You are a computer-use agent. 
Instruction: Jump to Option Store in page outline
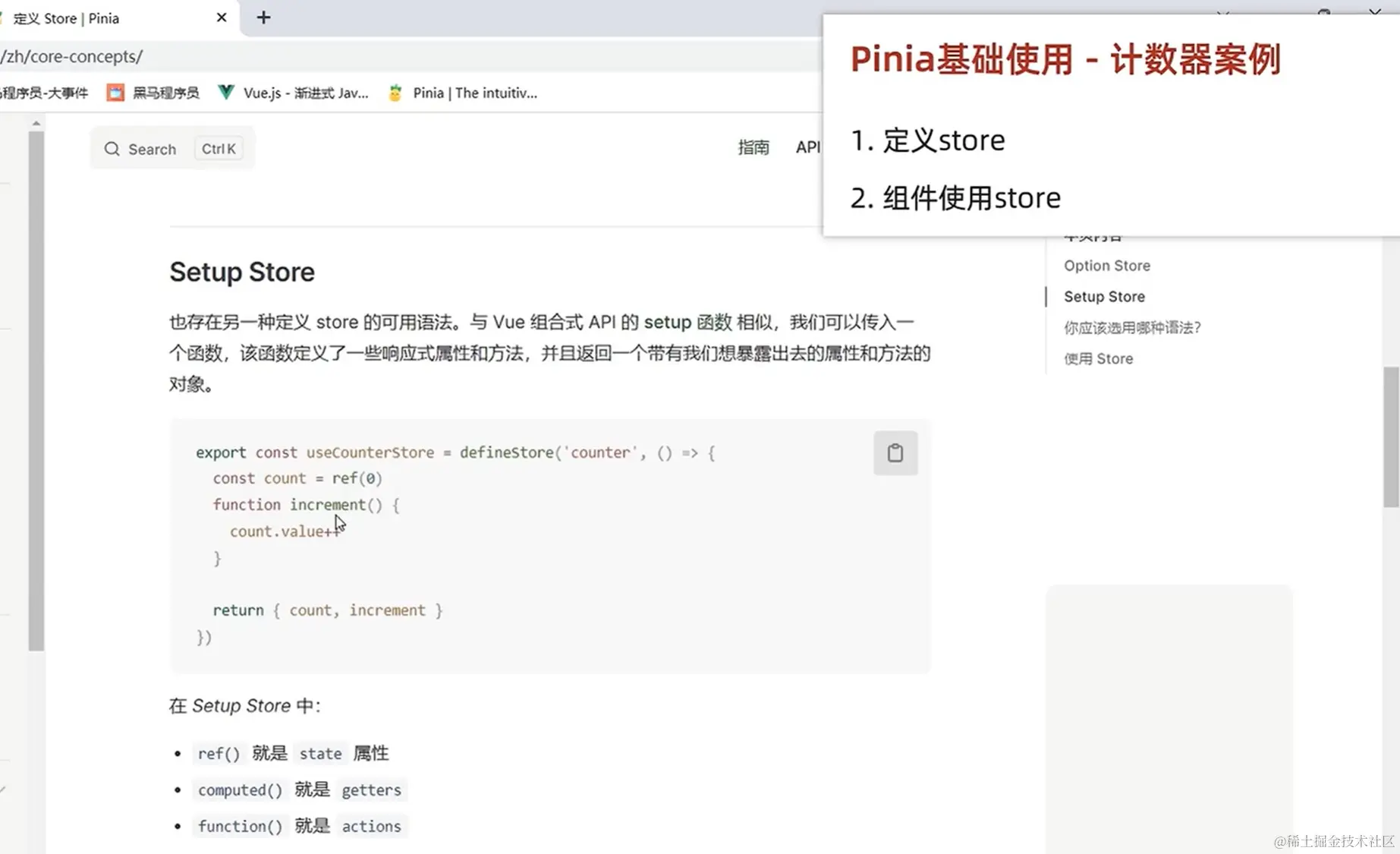[x=1107, y=266]
